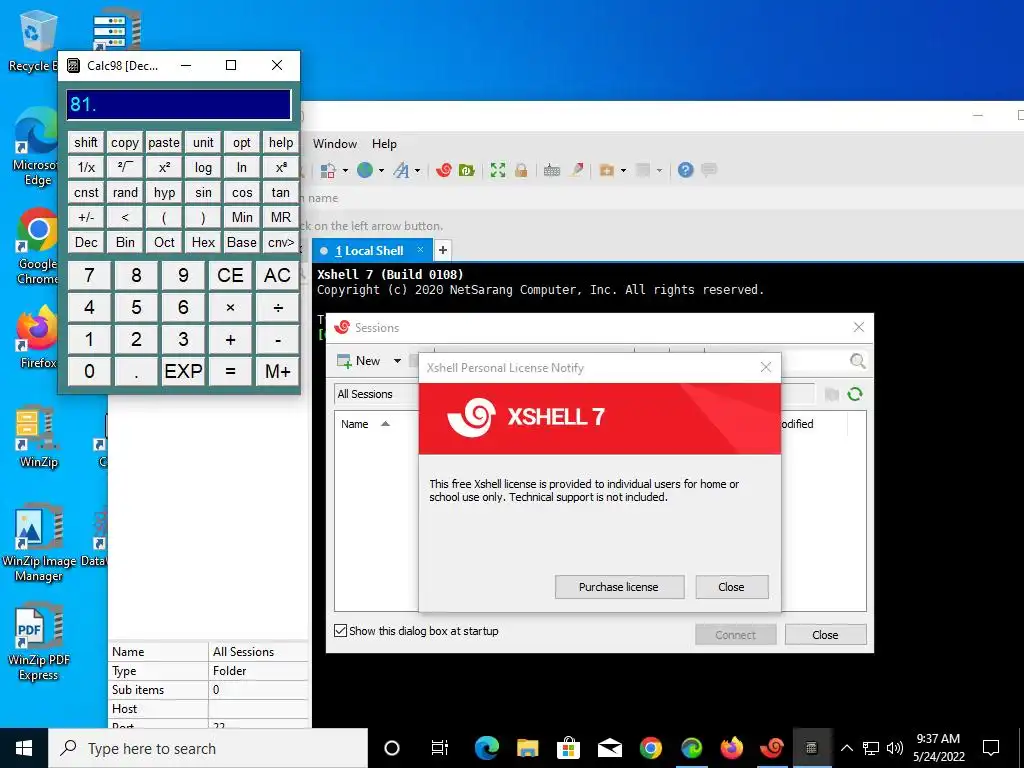1024x768 pixels.
Task: Open the keyboard key-mapping toolbar icon
Action: coord(552,170)
